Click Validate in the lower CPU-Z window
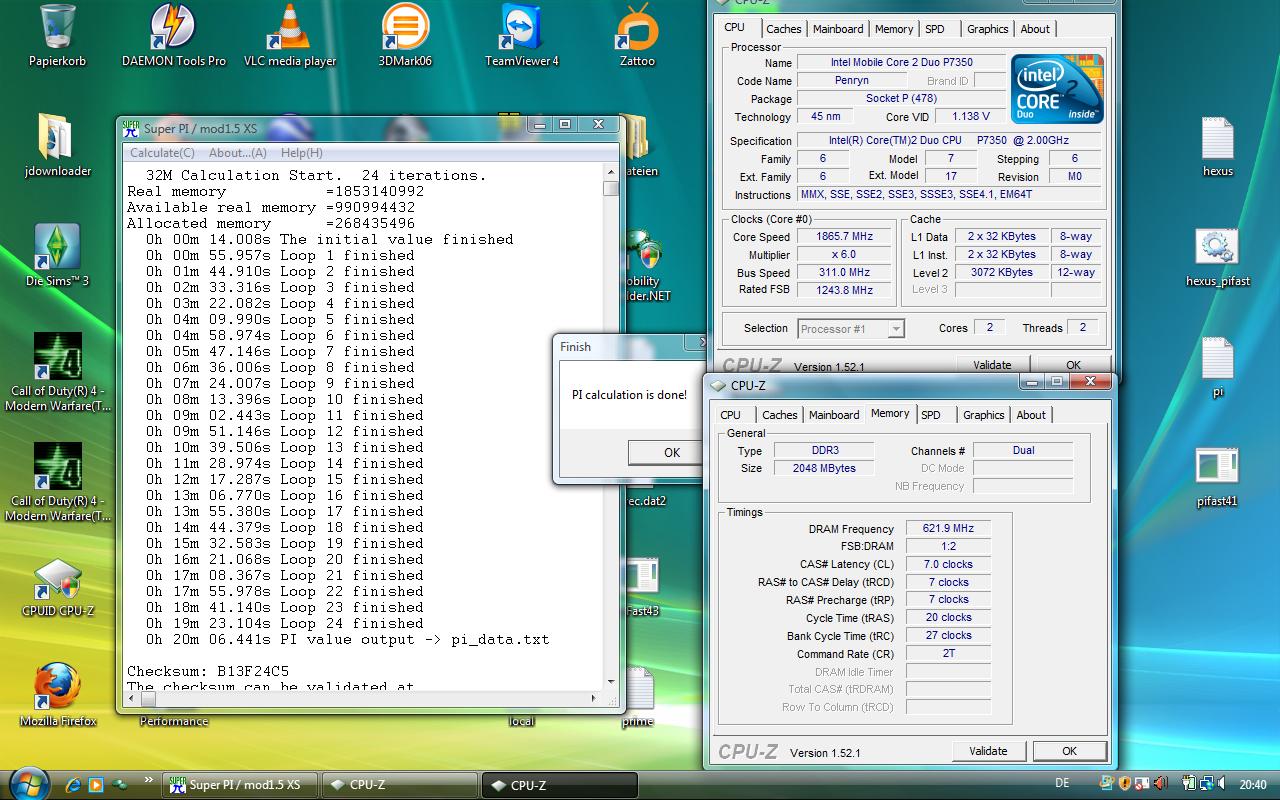The image size is (1280, 800). (x=988, y=751)
